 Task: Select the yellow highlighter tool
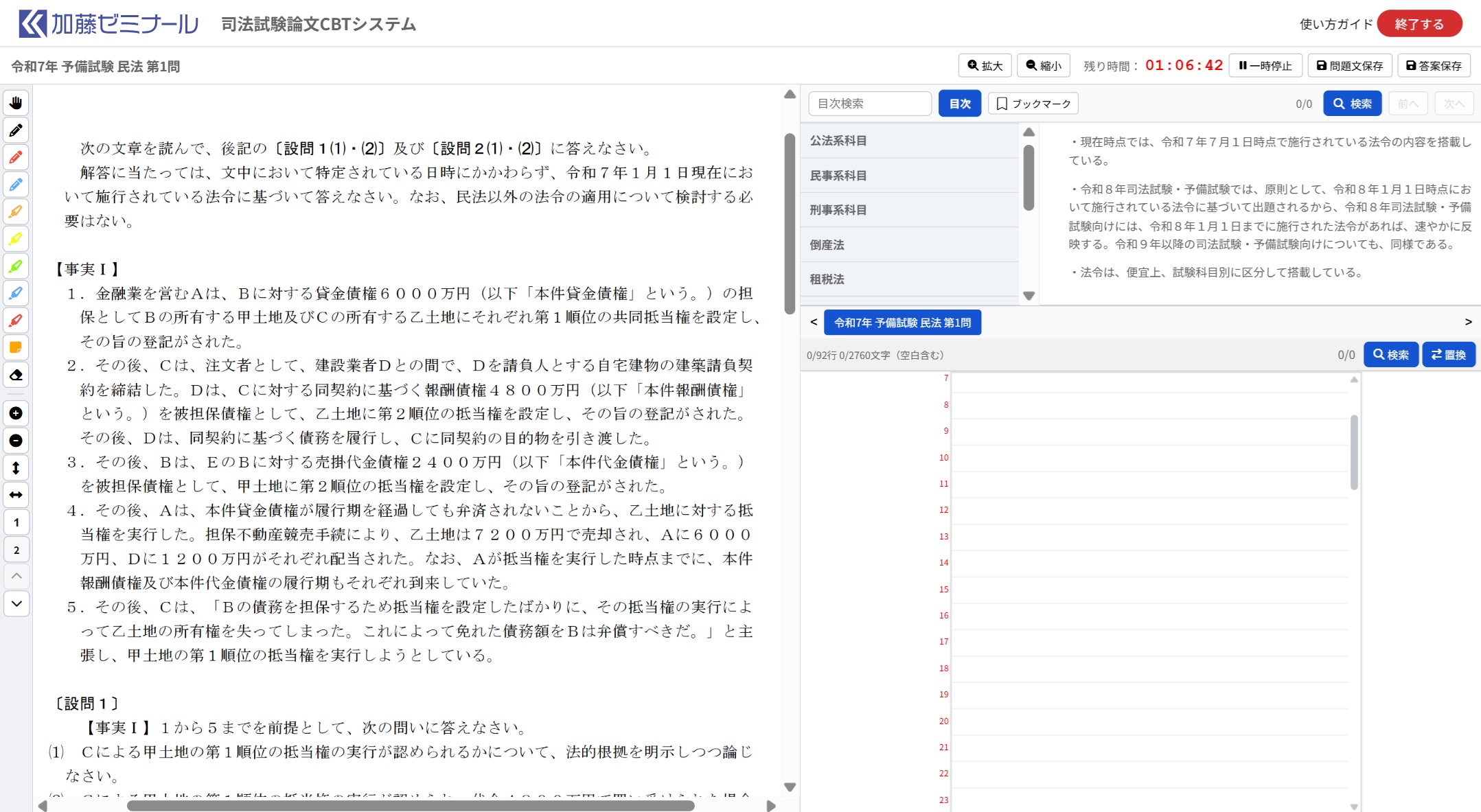click(x=16, y=240)
